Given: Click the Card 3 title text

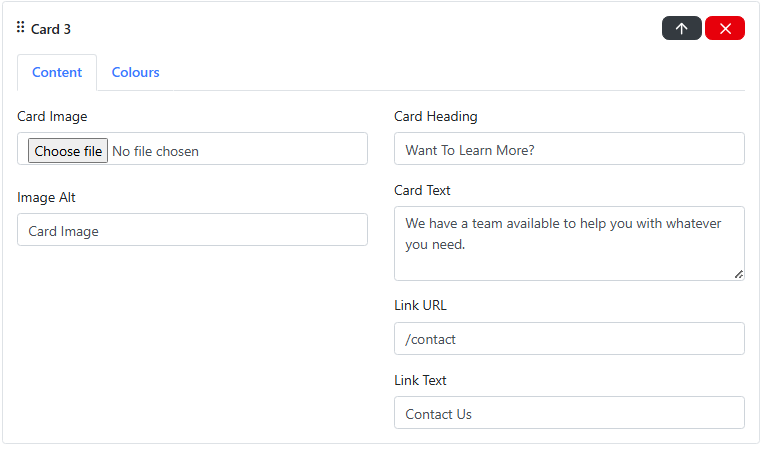Looking at the screenshot, I should pyautogui.click(x=51, y=29).
